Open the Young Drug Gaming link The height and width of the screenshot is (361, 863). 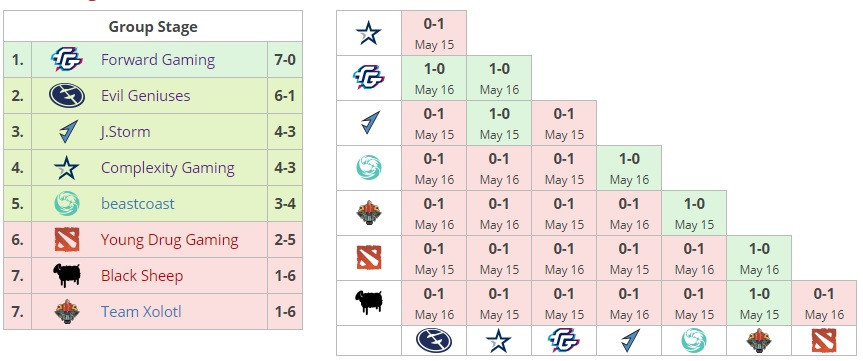(x=170, y=240)
